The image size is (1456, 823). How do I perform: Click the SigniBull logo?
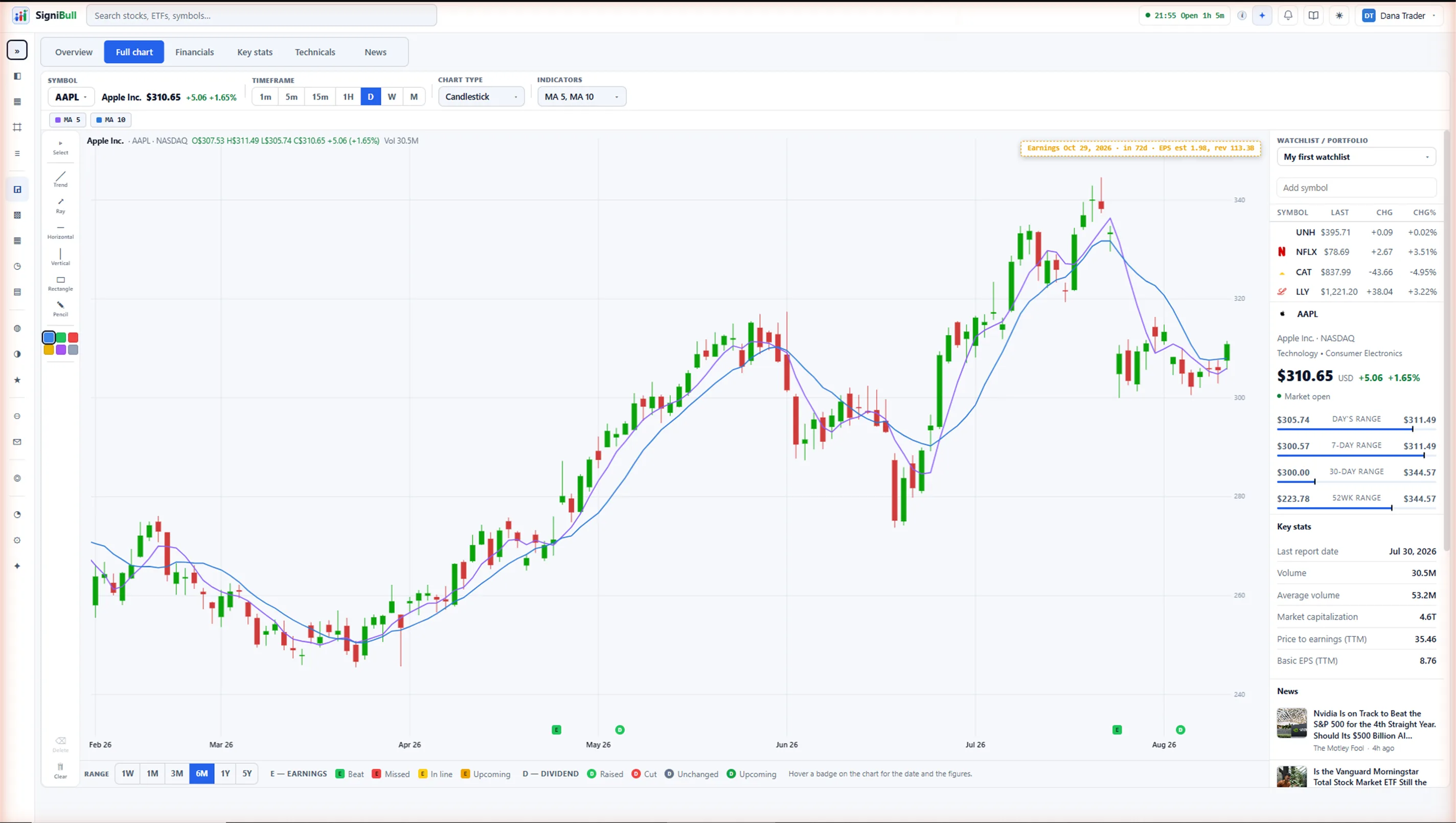pyautogui.click(x=44, y=15)
